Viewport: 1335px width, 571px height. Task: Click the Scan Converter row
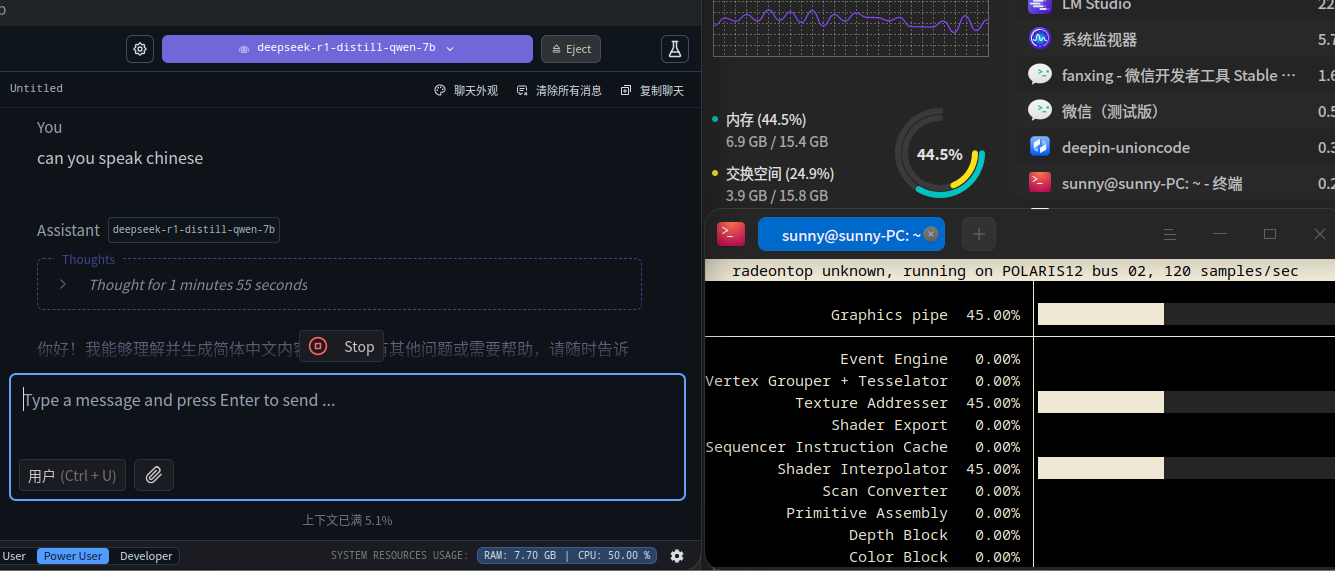click(x=921, y=491)
